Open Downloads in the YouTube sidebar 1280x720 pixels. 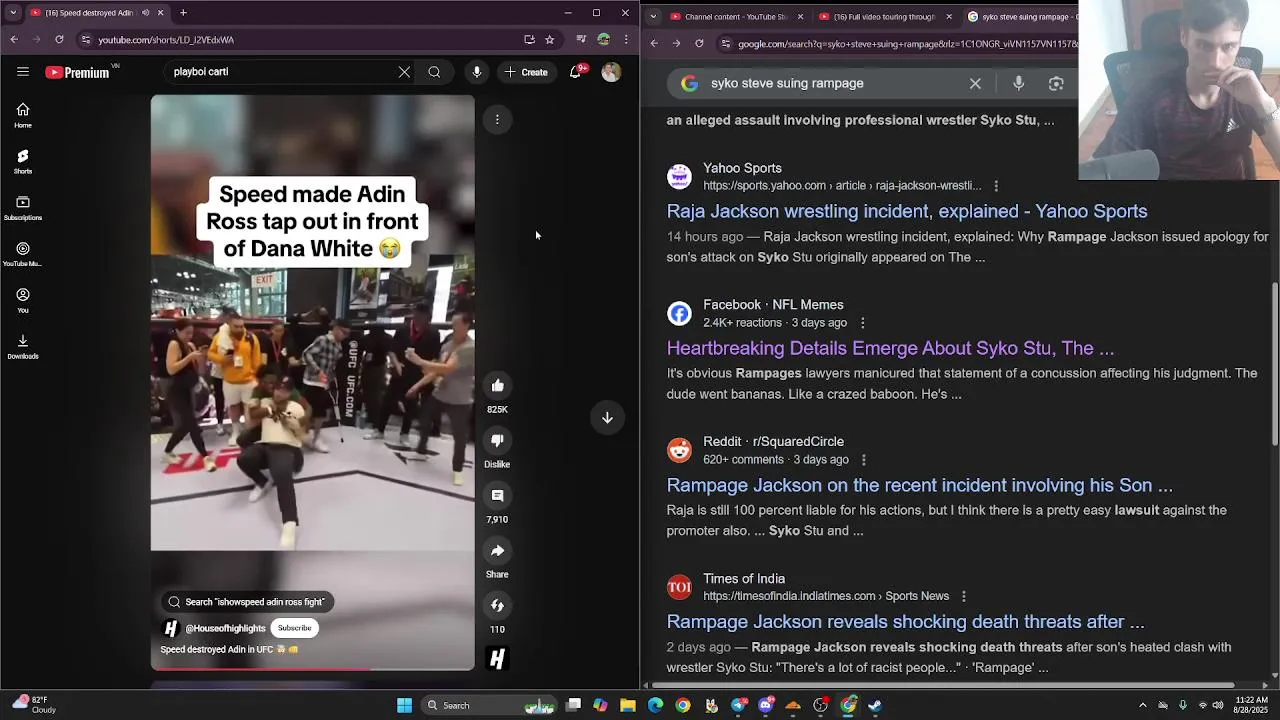pyautogui.click(x=23, y=346)
